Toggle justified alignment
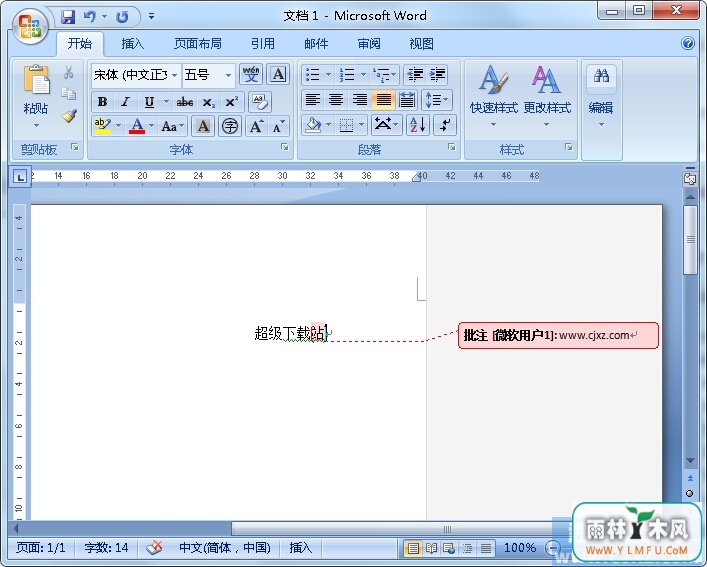 coord(383,100)
